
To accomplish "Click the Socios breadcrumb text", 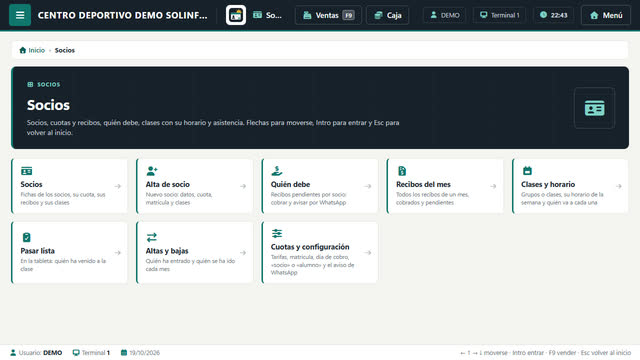I will coord(64,50).
